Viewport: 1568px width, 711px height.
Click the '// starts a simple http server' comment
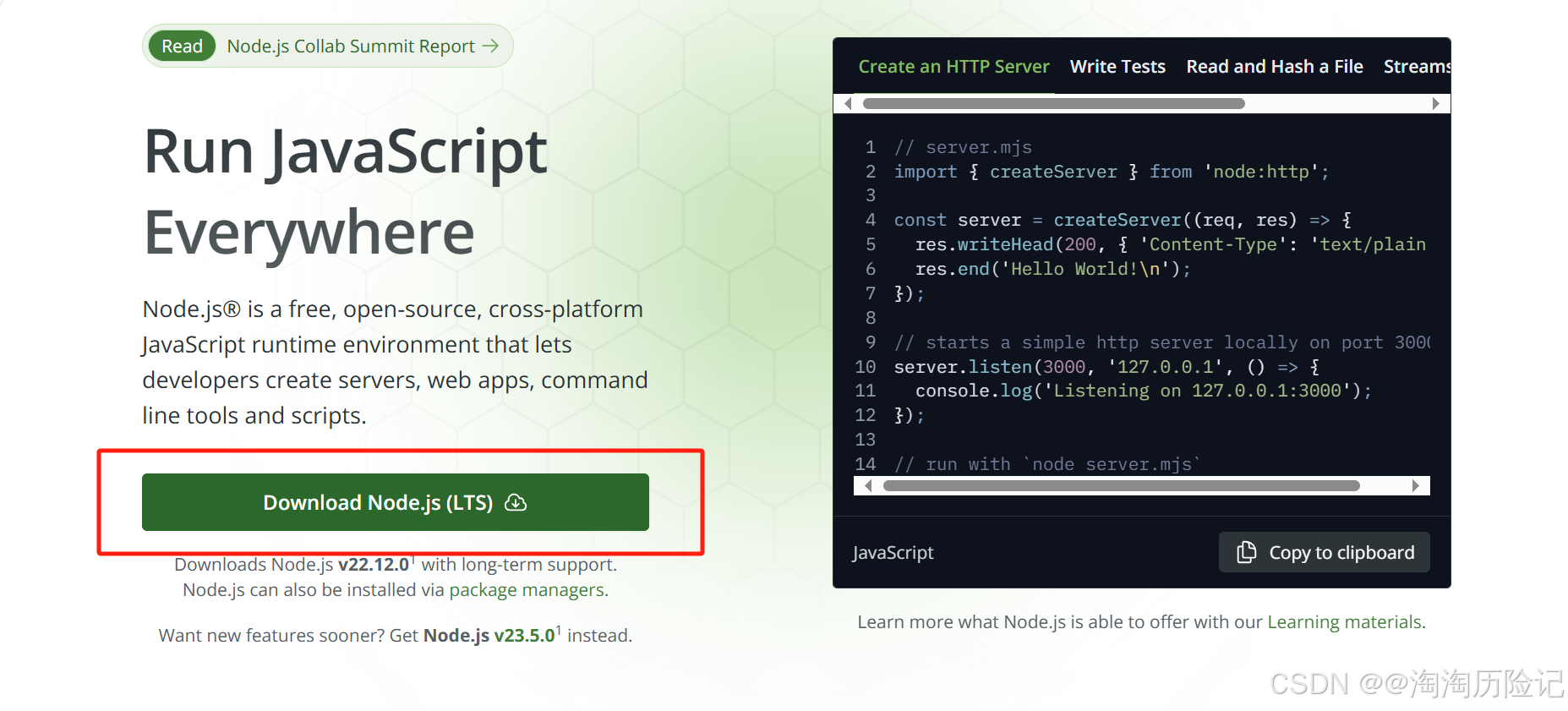click(1162, 342)
